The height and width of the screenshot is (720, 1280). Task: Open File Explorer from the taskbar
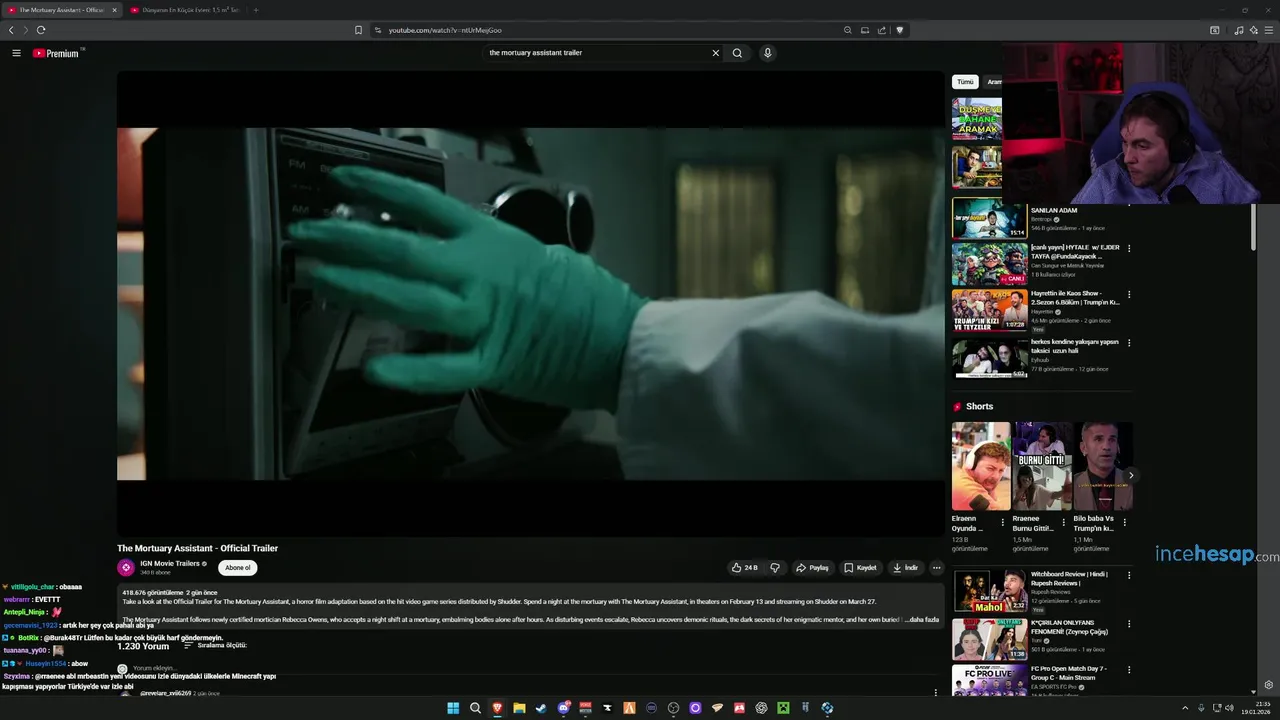tap(519, 708)
